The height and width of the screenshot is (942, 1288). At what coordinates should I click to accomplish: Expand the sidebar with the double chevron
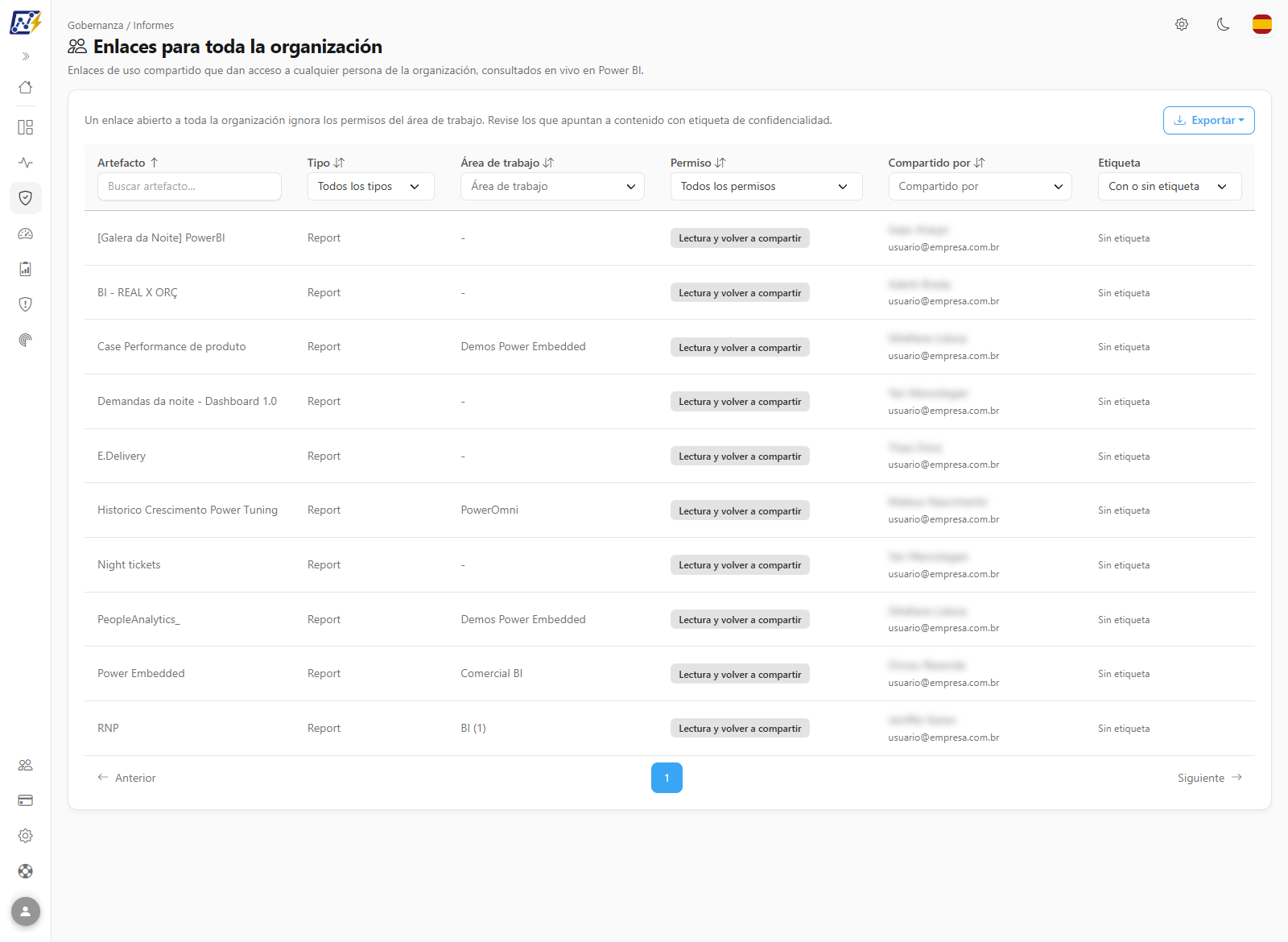[x=26, y=56]
